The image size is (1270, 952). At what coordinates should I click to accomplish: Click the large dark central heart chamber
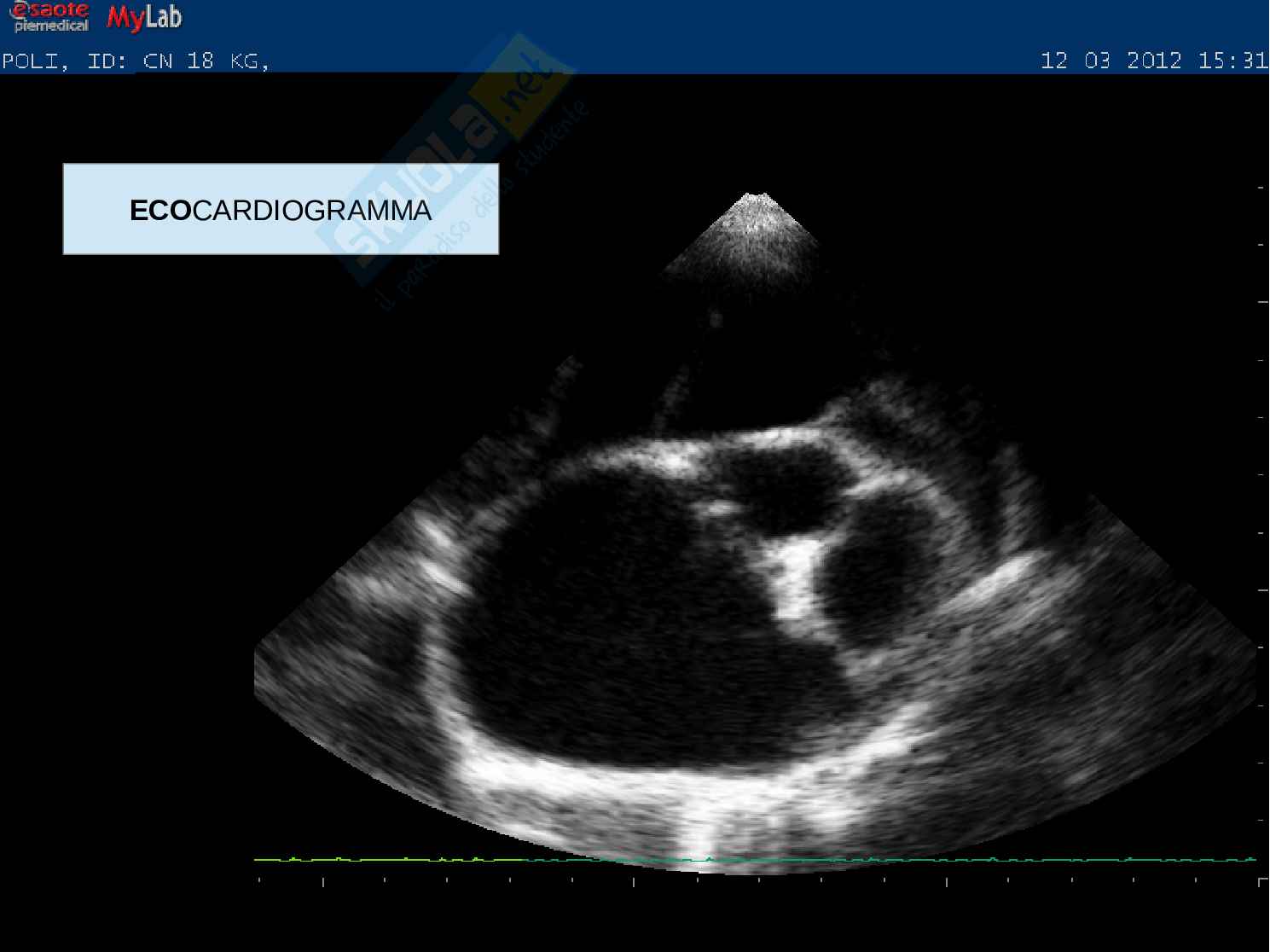(x=623, y=623)
